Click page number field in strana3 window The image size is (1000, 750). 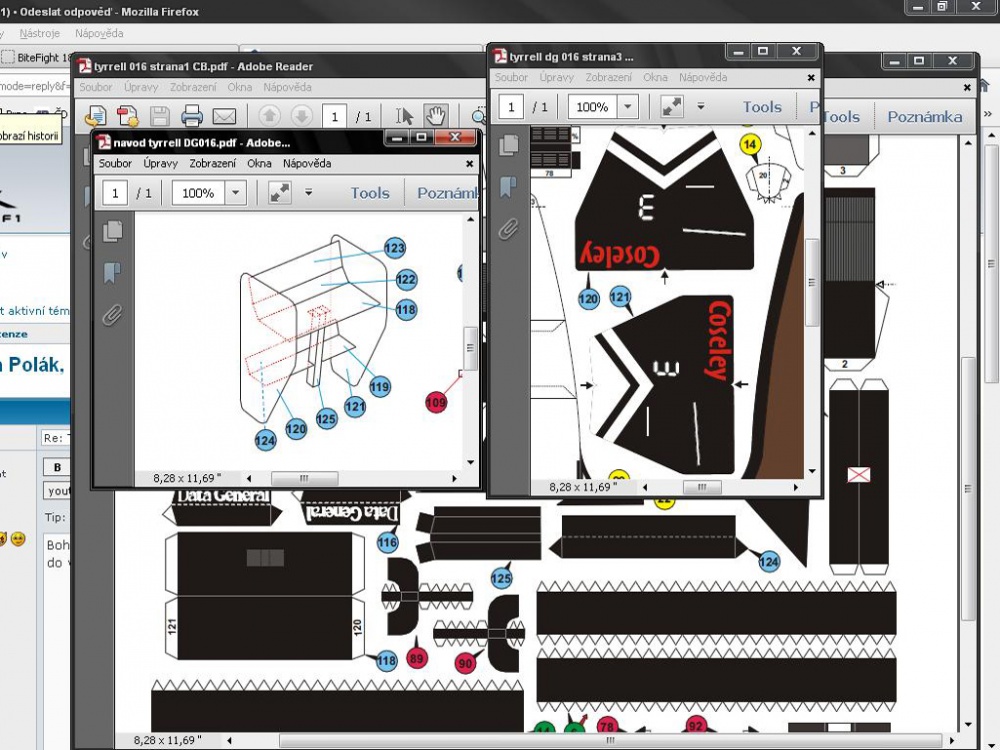tap(511, 107)
